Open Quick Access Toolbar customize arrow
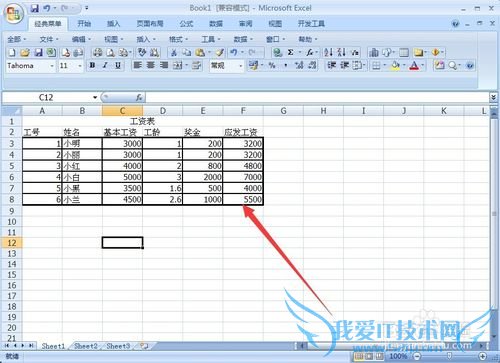500x363 pixels. 86,8
